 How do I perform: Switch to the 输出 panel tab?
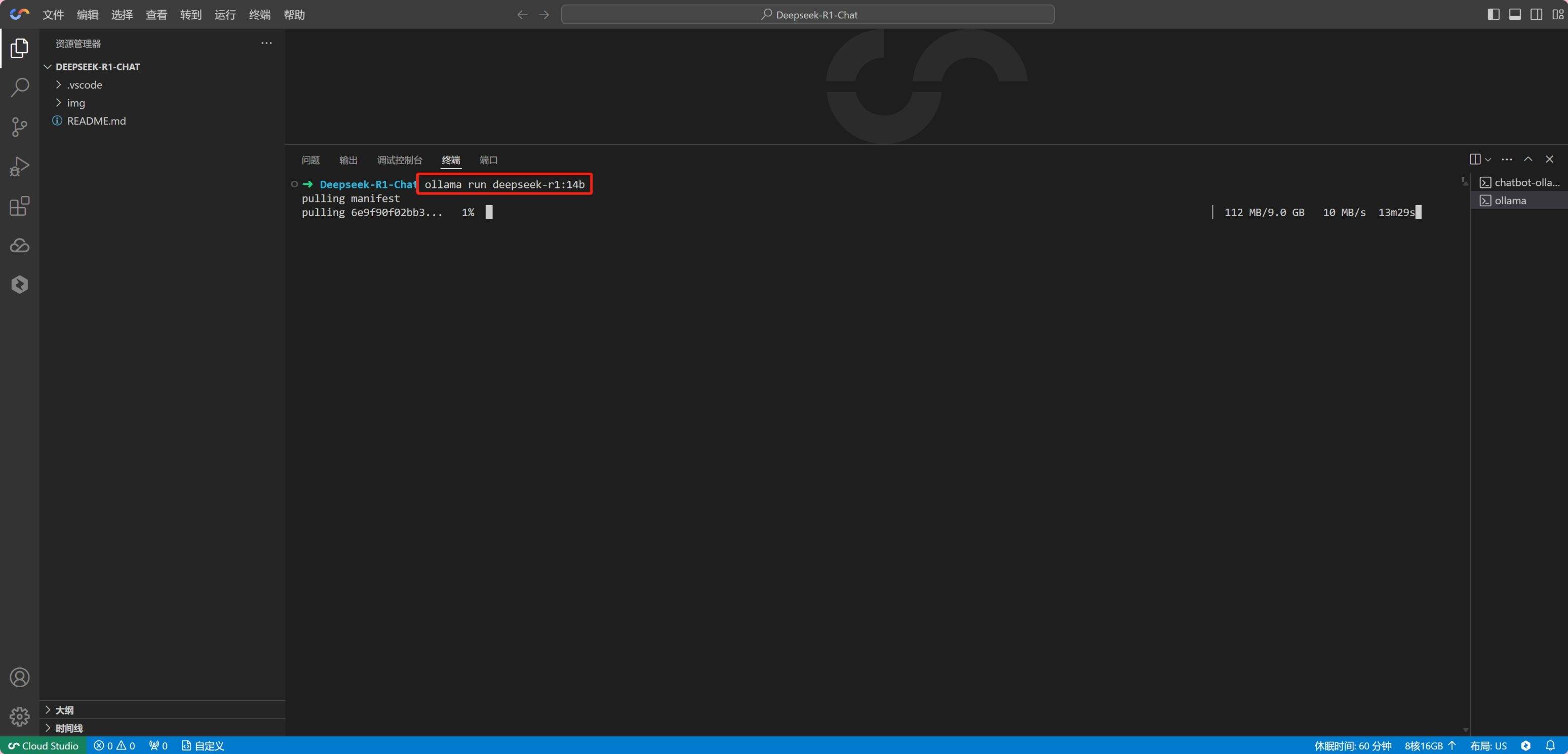point(348,160)
